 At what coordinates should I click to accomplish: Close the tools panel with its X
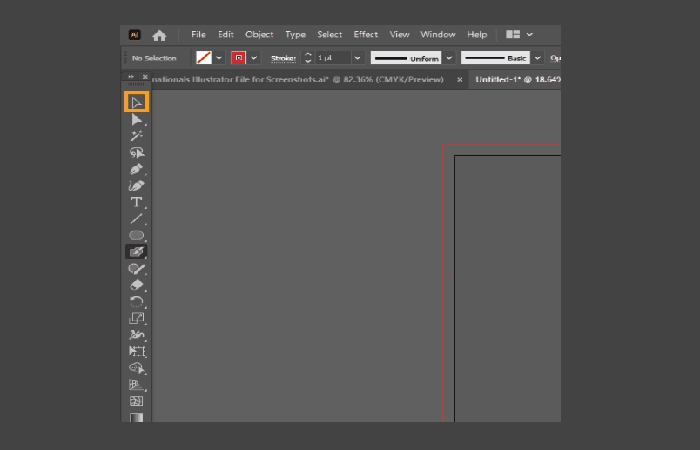(145, 77)
